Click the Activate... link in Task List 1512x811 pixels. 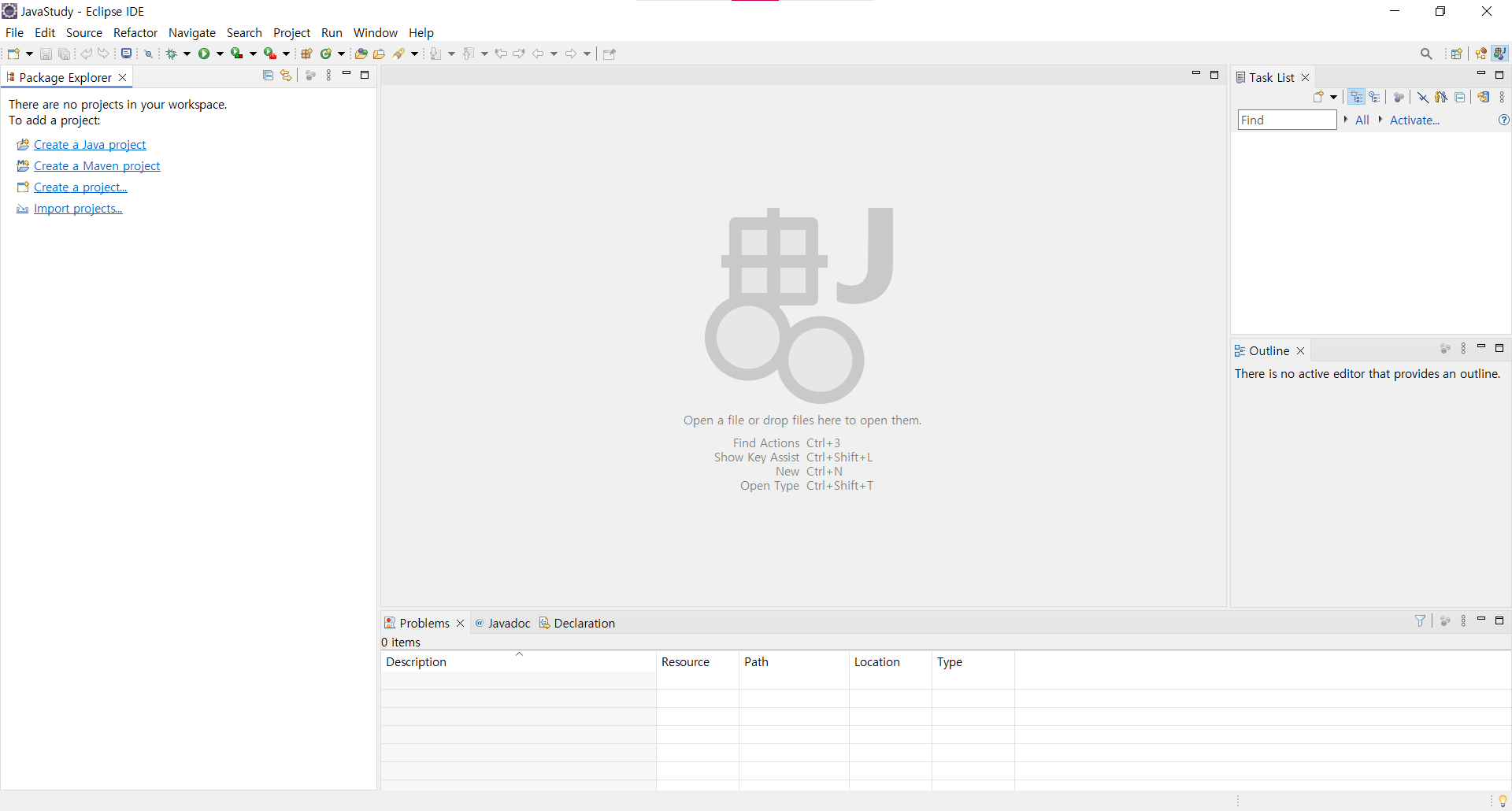click(x=1414, y=120)
